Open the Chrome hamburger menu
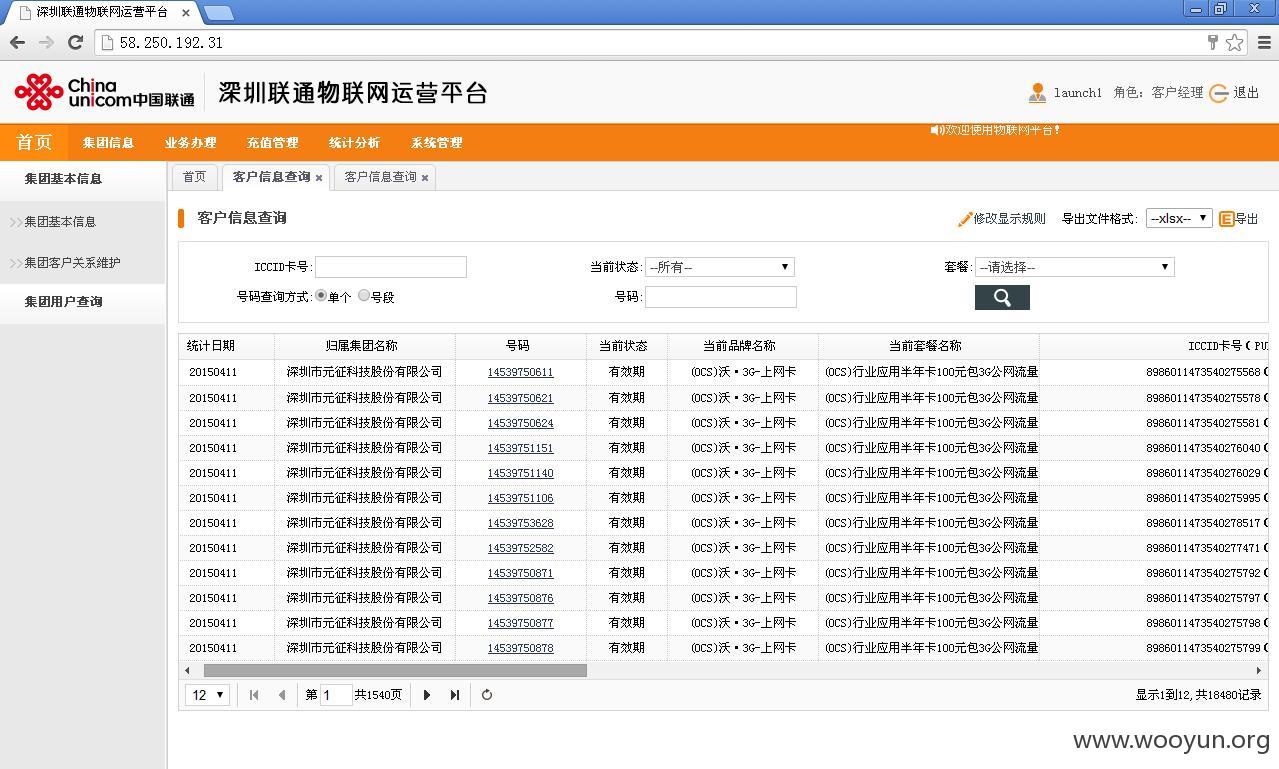 [1264, 42]
